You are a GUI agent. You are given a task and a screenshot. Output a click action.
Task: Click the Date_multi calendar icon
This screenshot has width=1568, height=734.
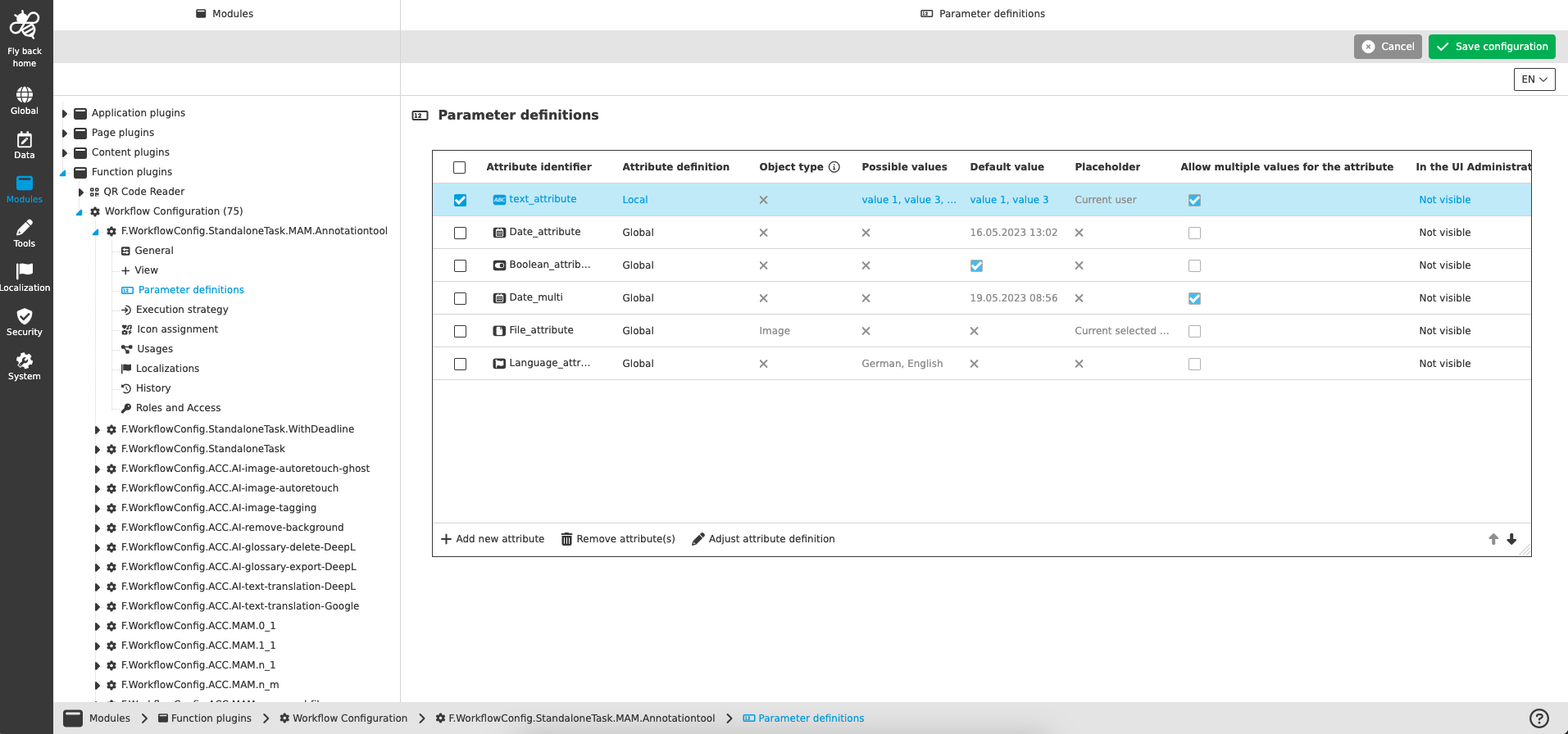[499, 298]
